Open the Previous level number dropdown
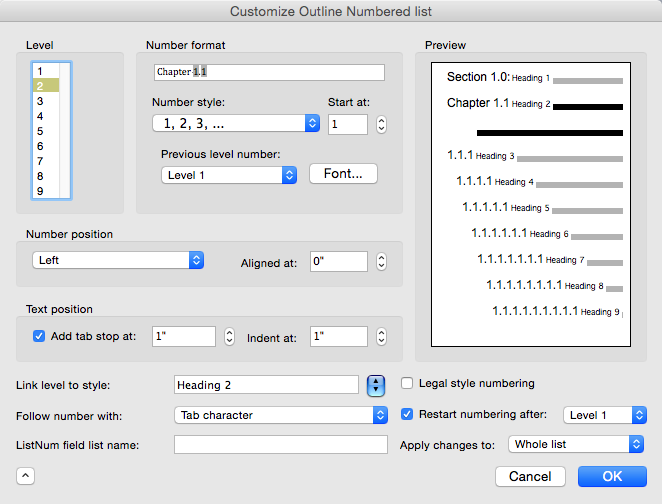Image resolution: width=662 pixels, height=504 pixels. [x=229, y=175]
